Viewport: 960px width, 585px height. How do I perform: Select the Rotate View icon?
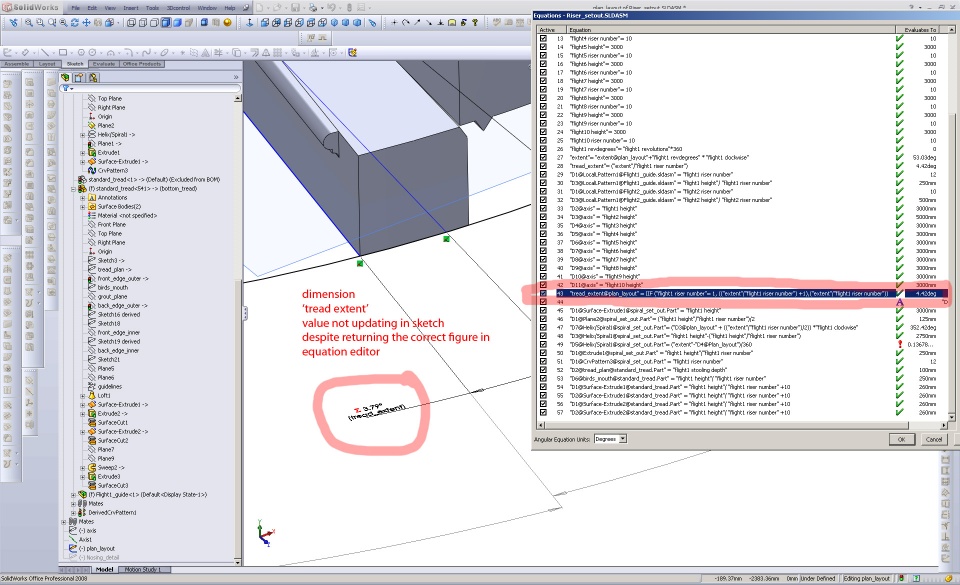coord(75,23)
